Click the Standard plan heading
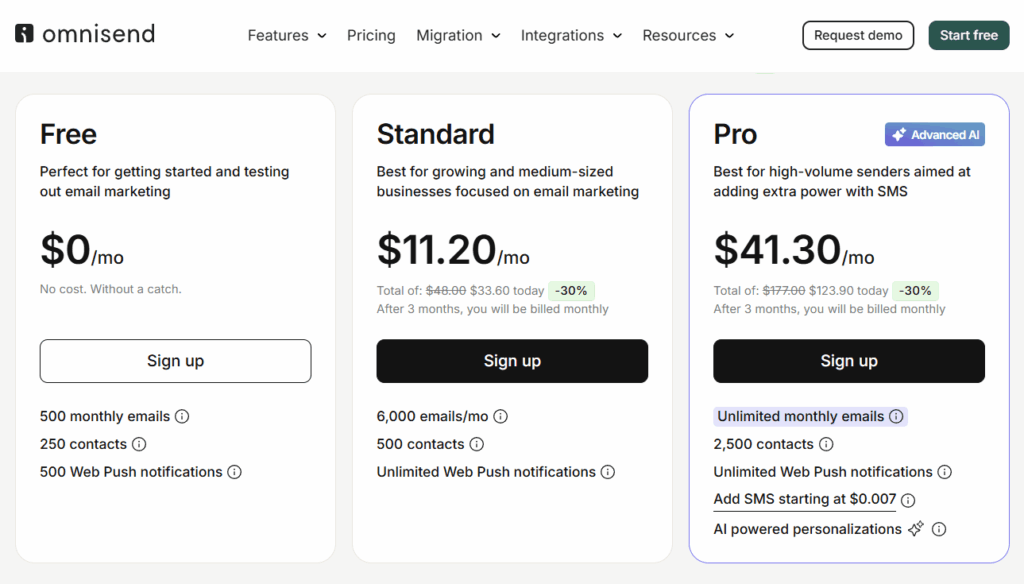 tap(436, 135)
